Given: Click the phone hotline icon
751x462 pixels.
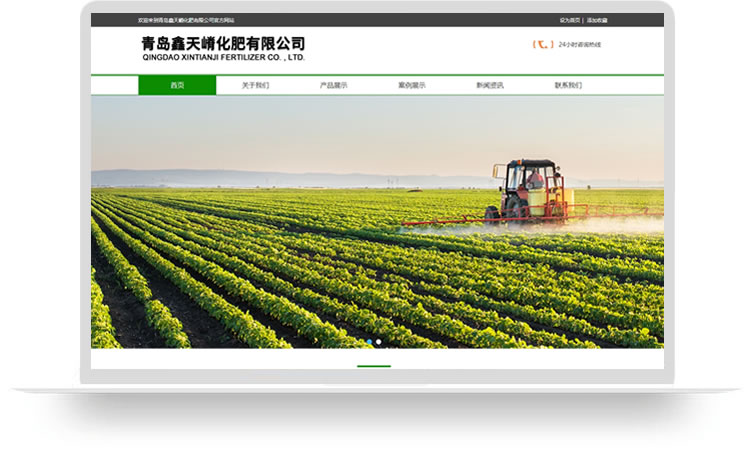Looking at the screenshot, I should [x=541, y=45].
